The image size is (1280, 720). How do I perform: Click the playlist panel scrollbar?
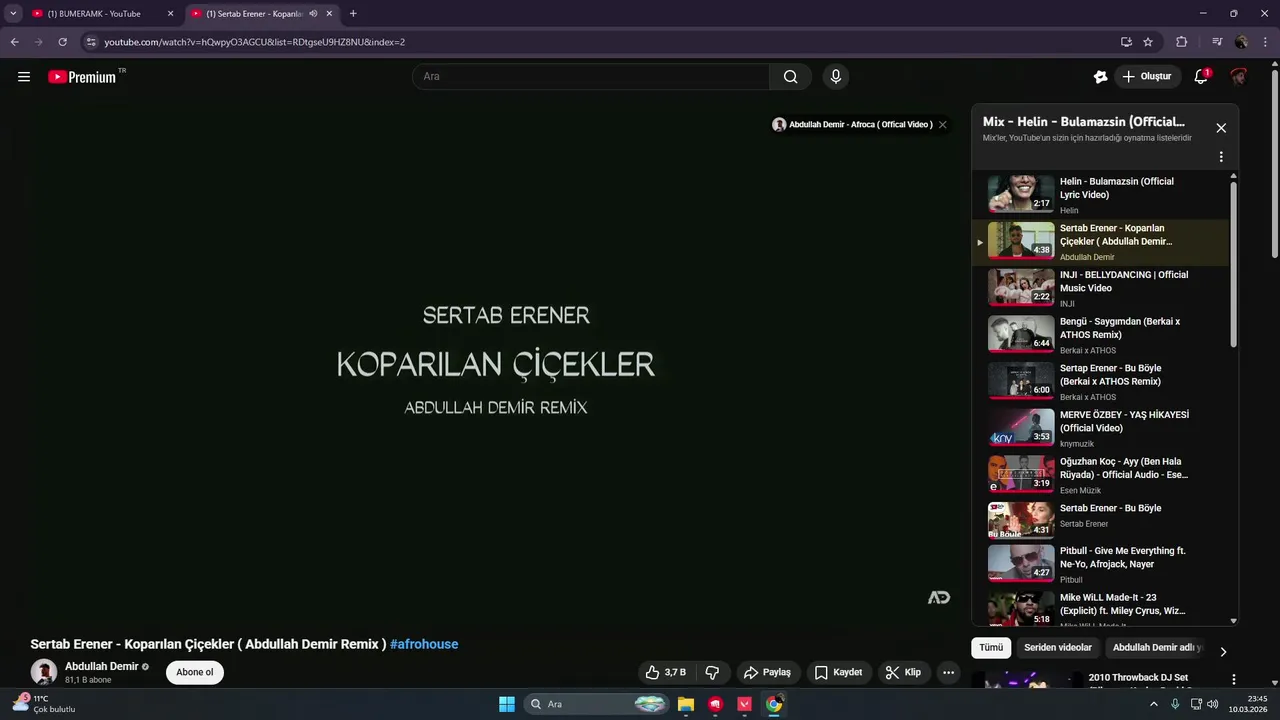click(x=1233, y=264)
